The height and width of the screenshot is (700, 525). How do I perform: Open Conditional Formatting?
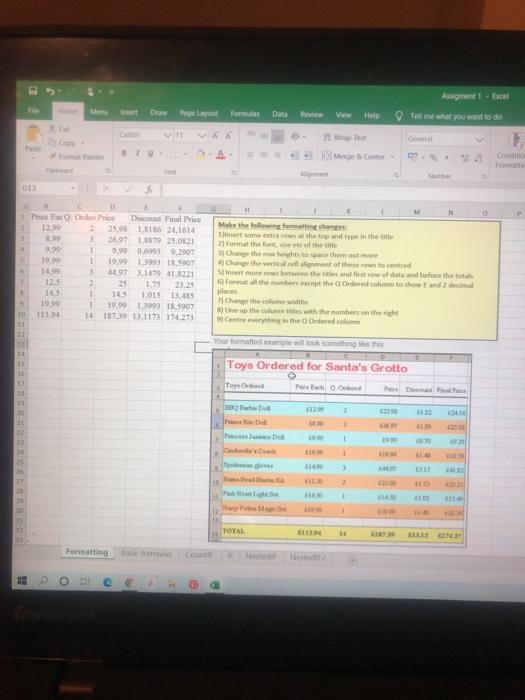(512, 151)
